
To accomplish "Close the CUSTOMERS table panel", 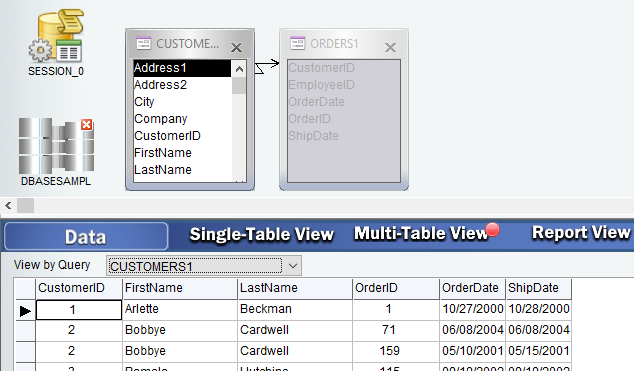I will [237, 48].
